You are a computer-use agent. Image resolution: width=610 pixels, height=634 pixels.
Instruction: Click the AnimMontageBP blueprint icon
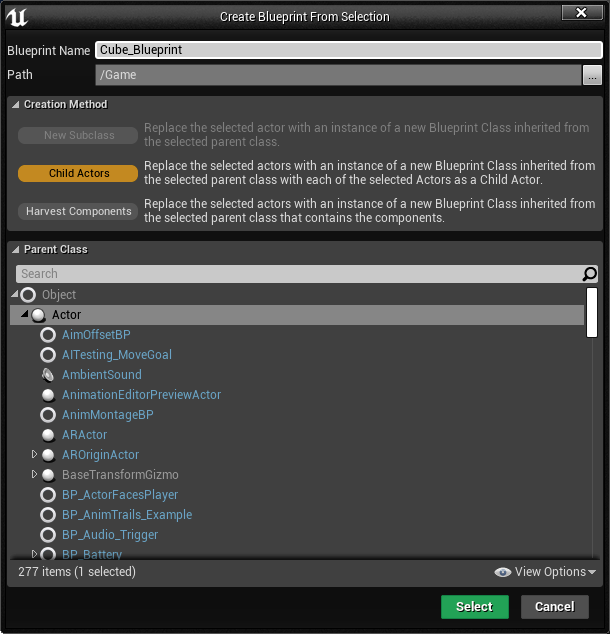click(48, 415)
